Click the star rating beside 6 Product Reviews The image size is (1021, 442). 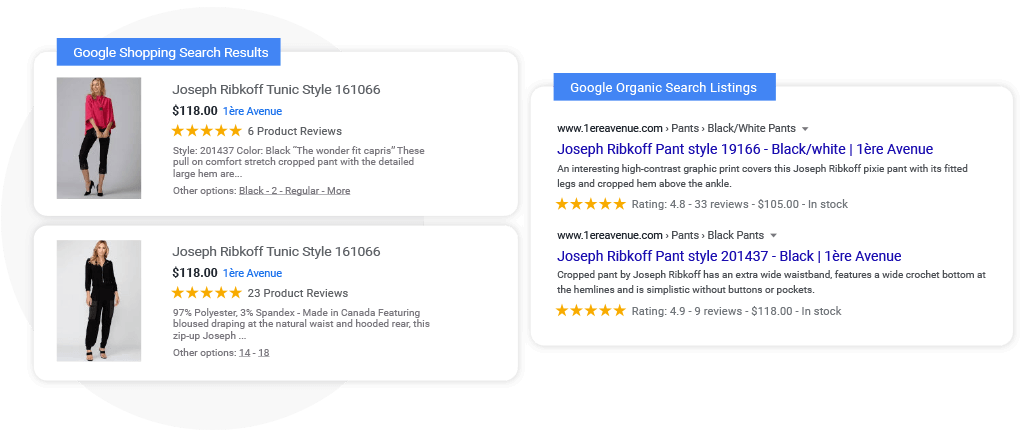(x=206, y=131)
